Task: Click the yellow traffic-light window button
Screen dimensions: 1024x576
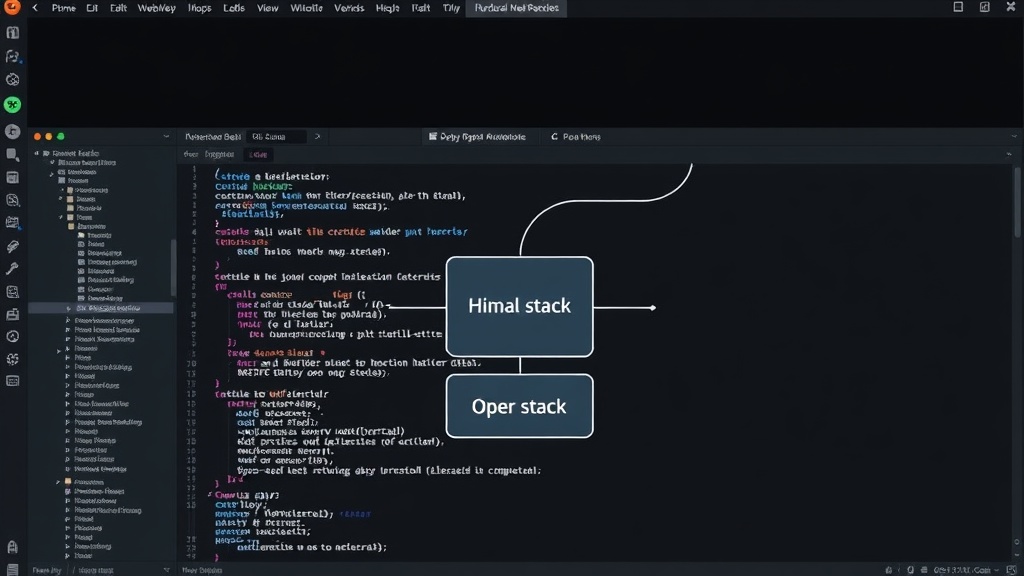Action: pyautogui.click(x=49, y=136)
